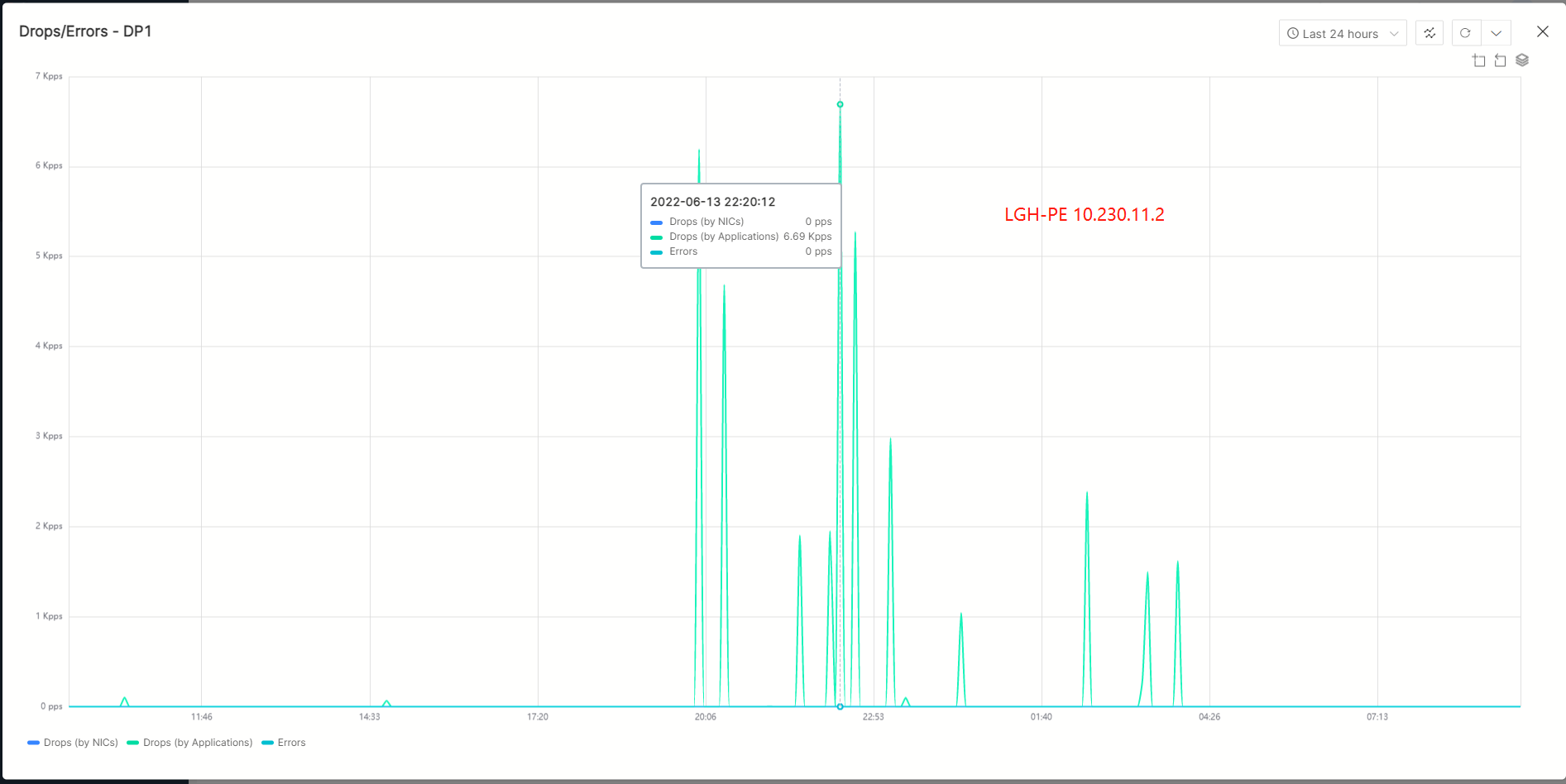Click the spike peak just after 01:40
Viewport: 1566px width, 784px height.
click(1087, 493)
